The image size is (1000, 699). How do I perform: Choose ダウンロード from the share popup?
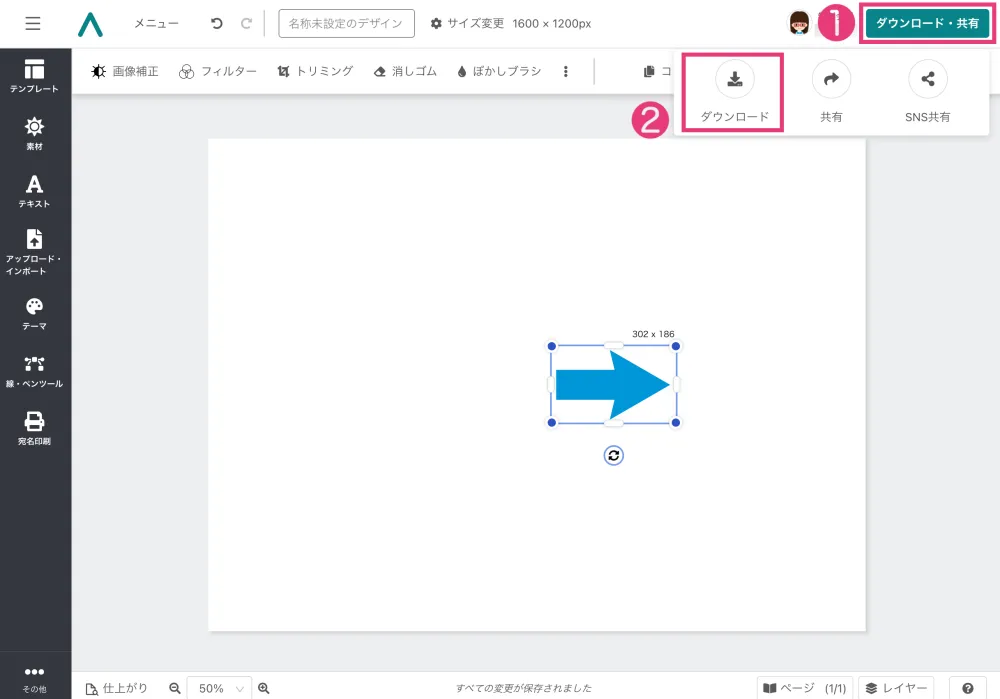[734, 92]
